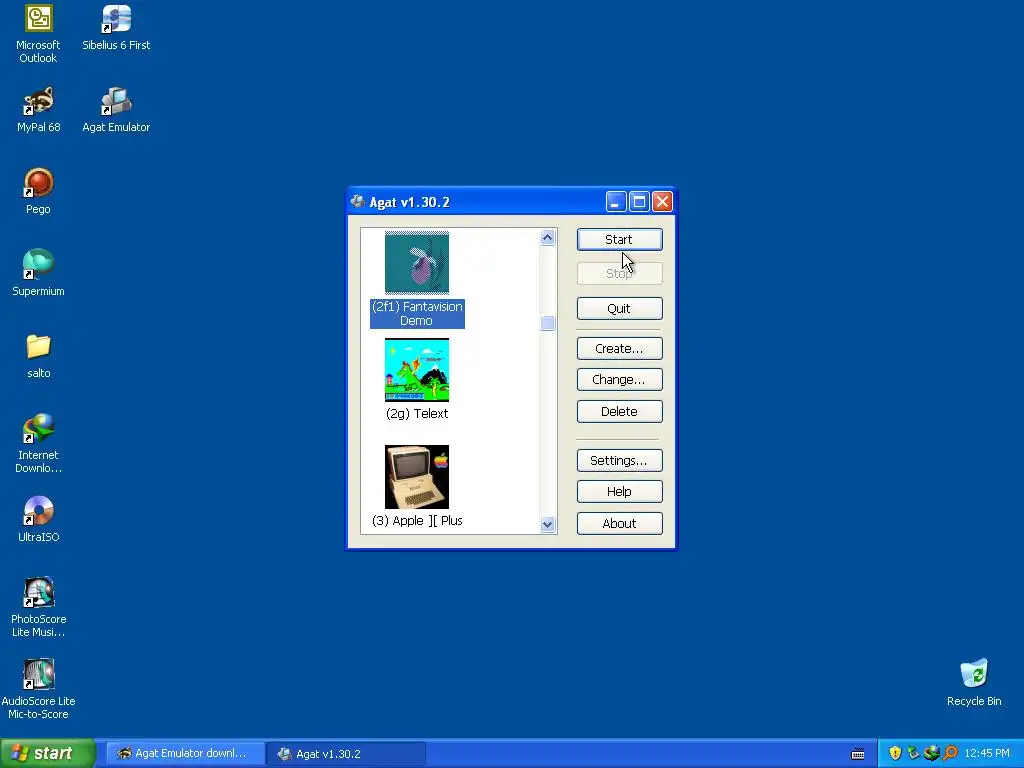Viewport: 1024px width, 768px height.
Task: Close the Agat window
Action: pos(662,202)
